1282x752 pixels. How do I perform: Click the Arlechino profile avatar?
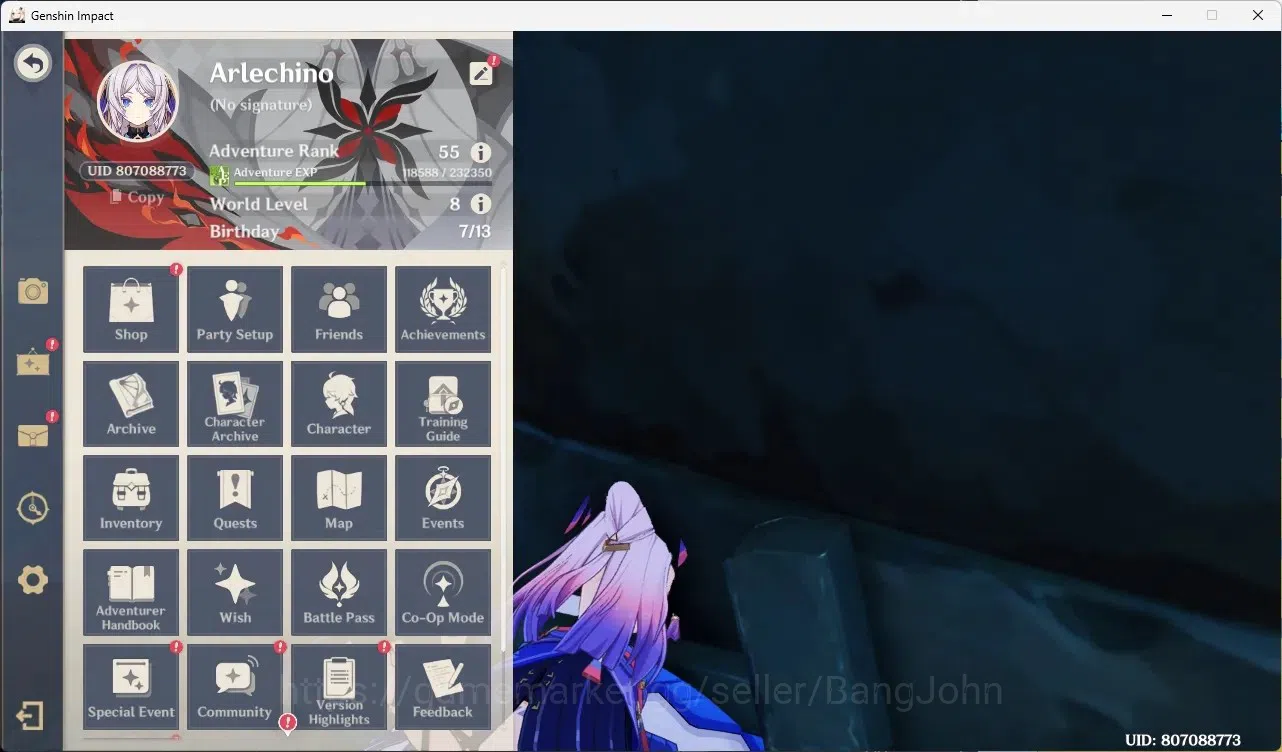point(138,103)
